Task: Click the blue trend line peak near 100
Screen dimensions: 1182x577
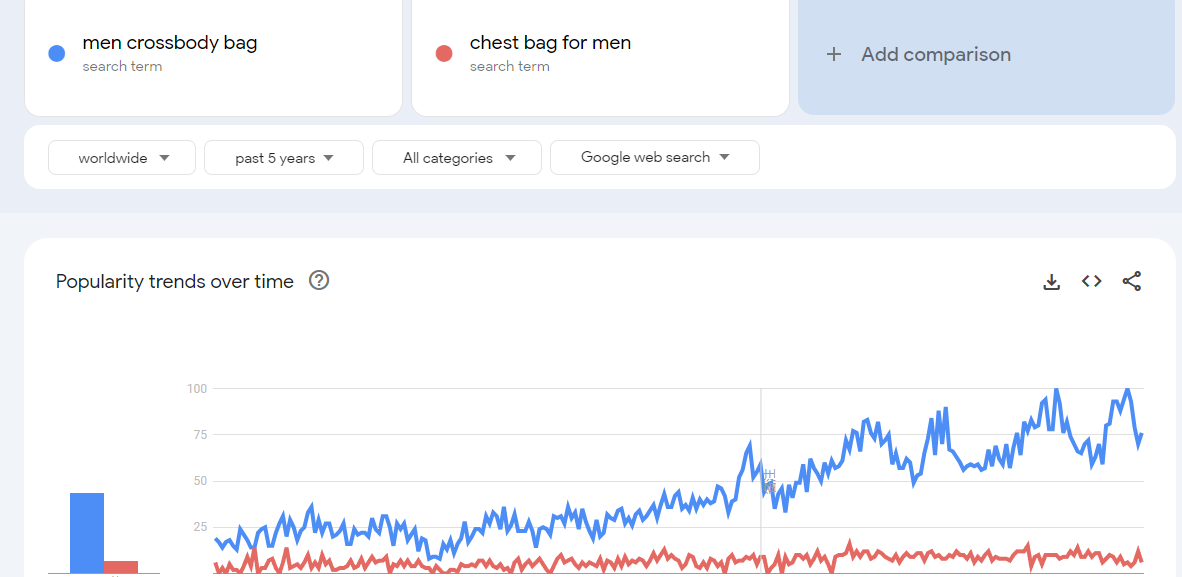Action: click(1056, 389)
